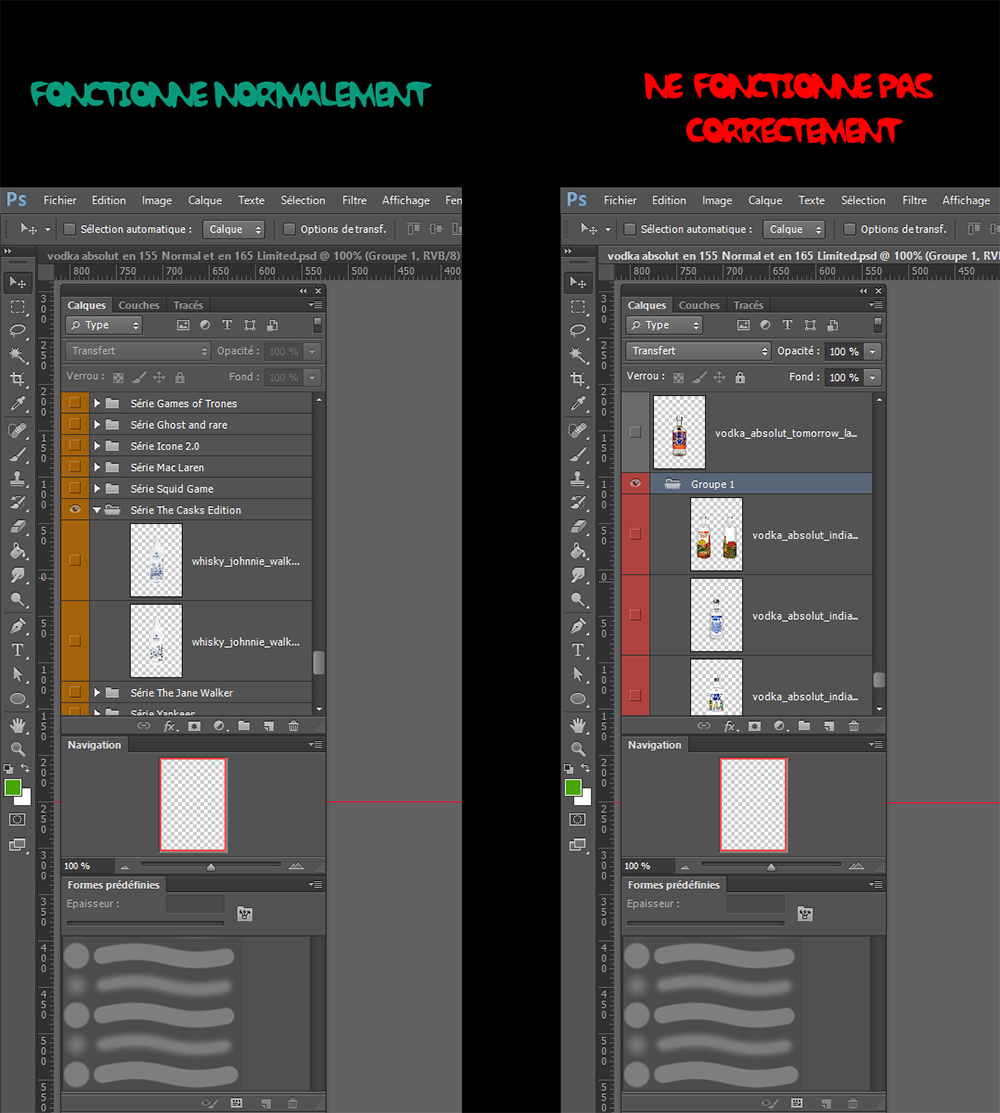Open the Calque dropdown in left options bar
This screenshot has height=1113, width=1000.
tap(234, 229)
